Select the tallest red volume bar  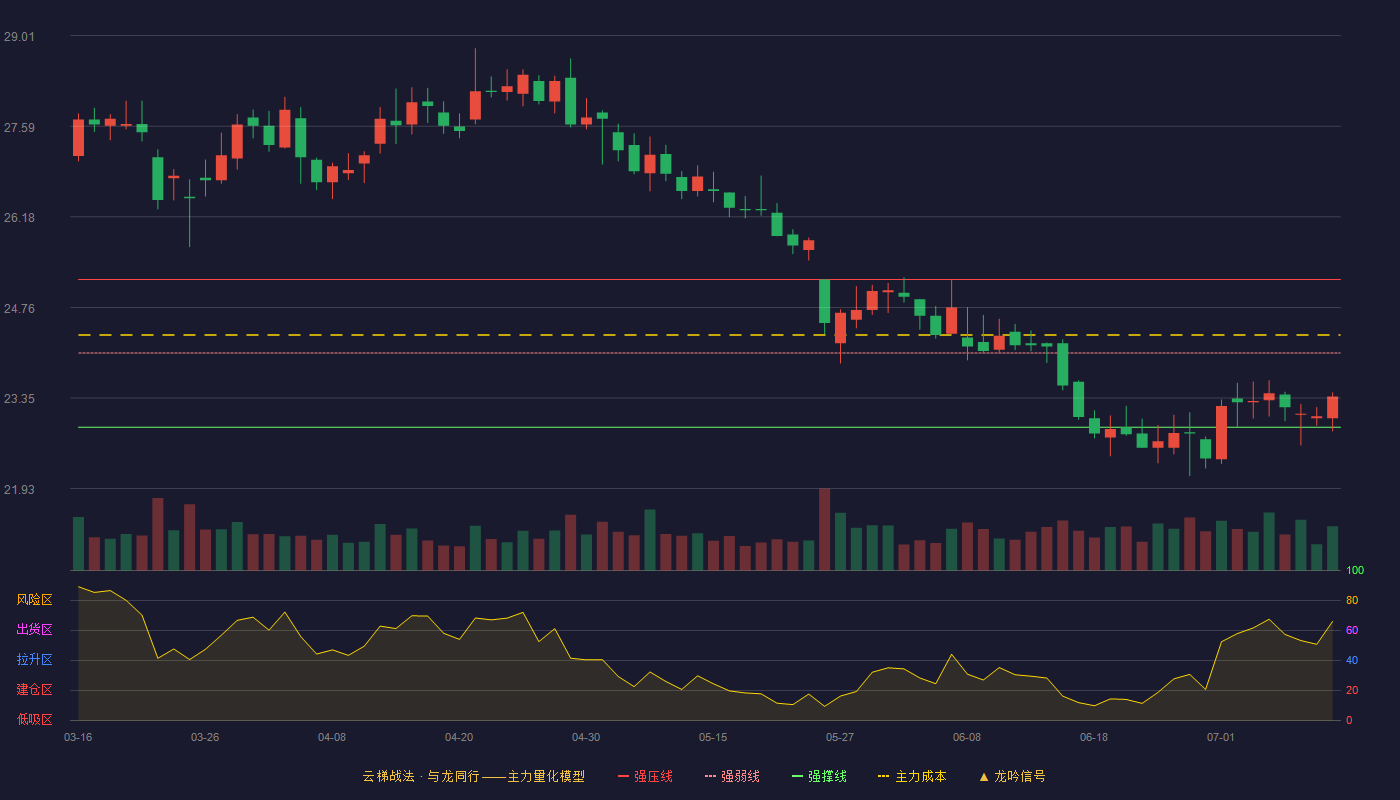(824, 529)
